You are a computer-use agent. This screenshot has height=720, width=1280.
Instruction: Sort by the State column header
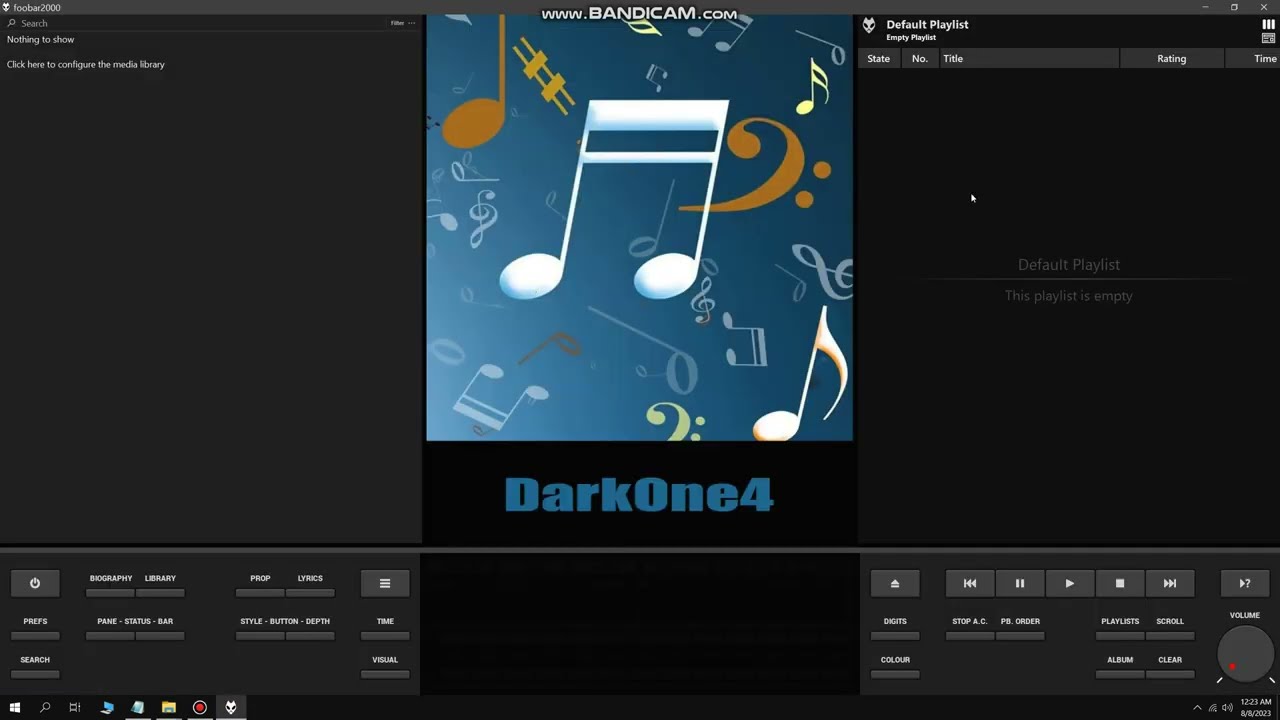point(879,58)
